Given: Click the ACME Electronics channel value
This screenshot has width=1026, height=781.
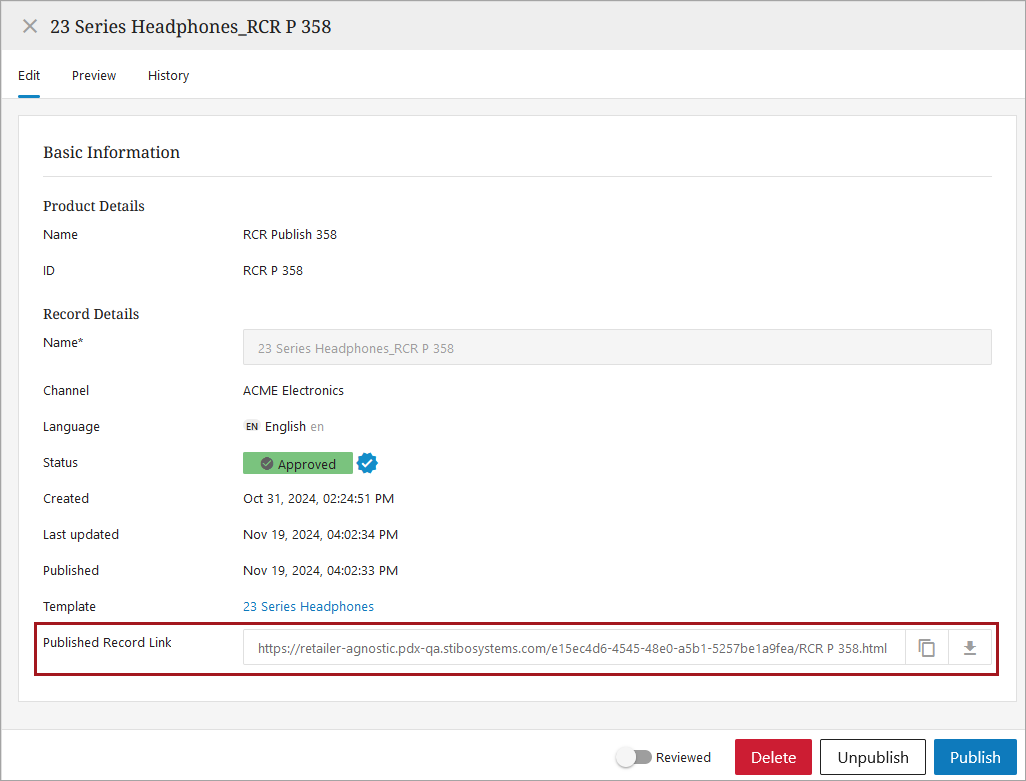Looking at the screenshot, I should click(293, 391).
